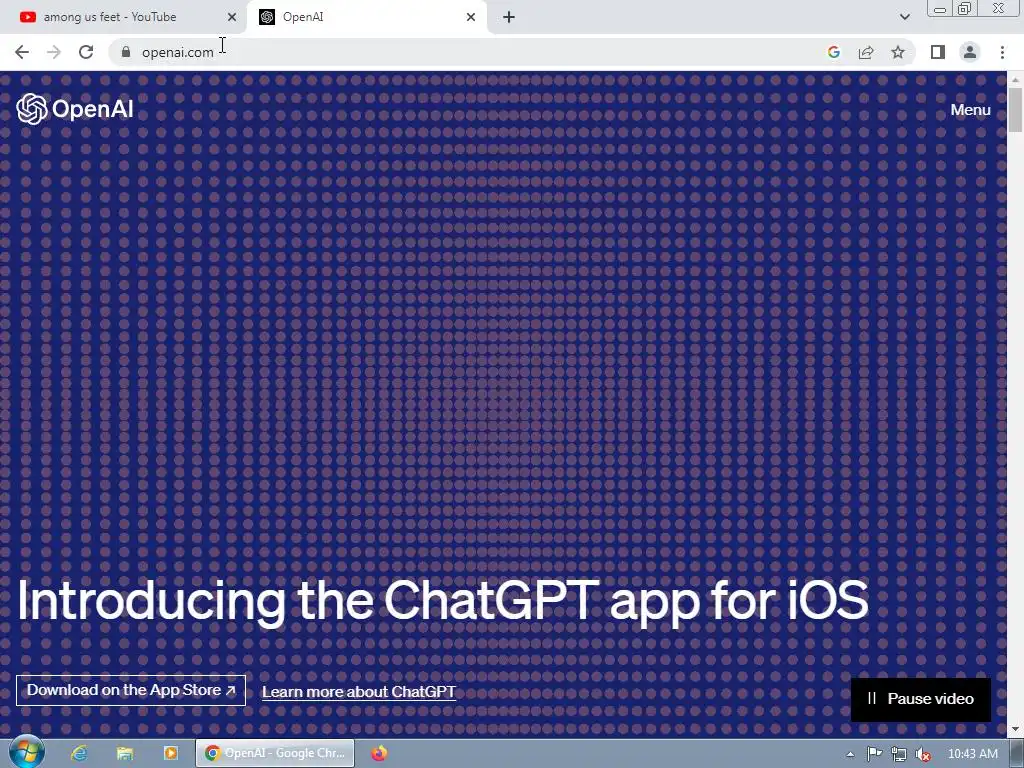Viewport: 1024px width, 768px height.
Task: Go back using the browser back arrow
Action: coord(22,52)
